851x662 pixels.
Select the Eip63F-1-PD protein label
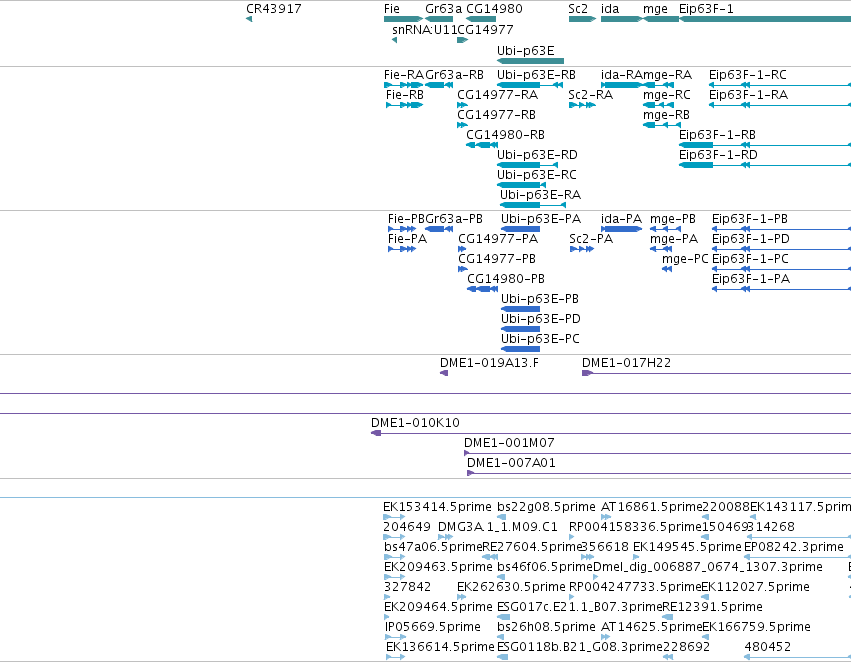click(x=751, y=239)
